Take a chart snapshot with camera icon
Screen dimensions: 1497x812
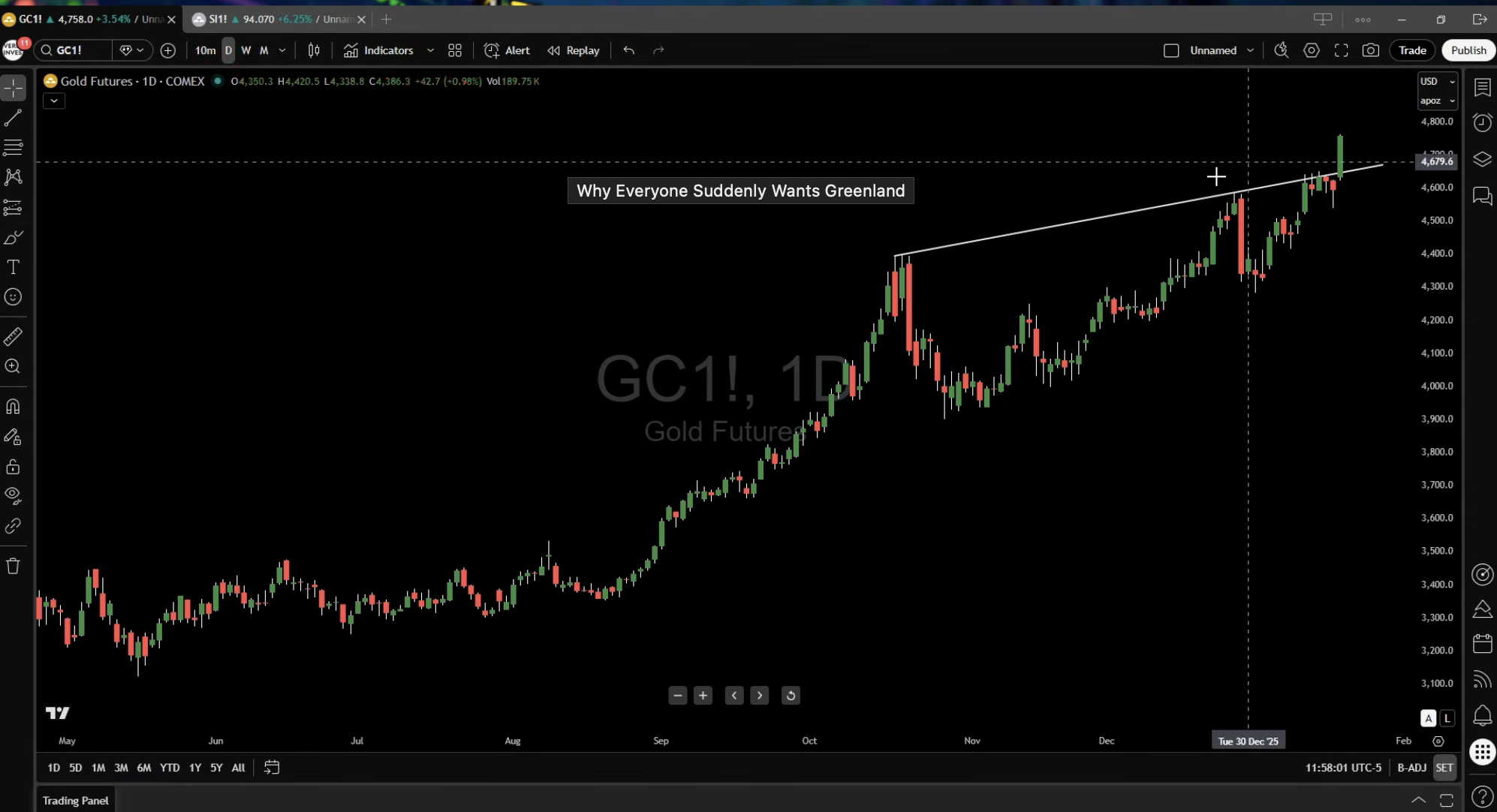pos(1370,50)
